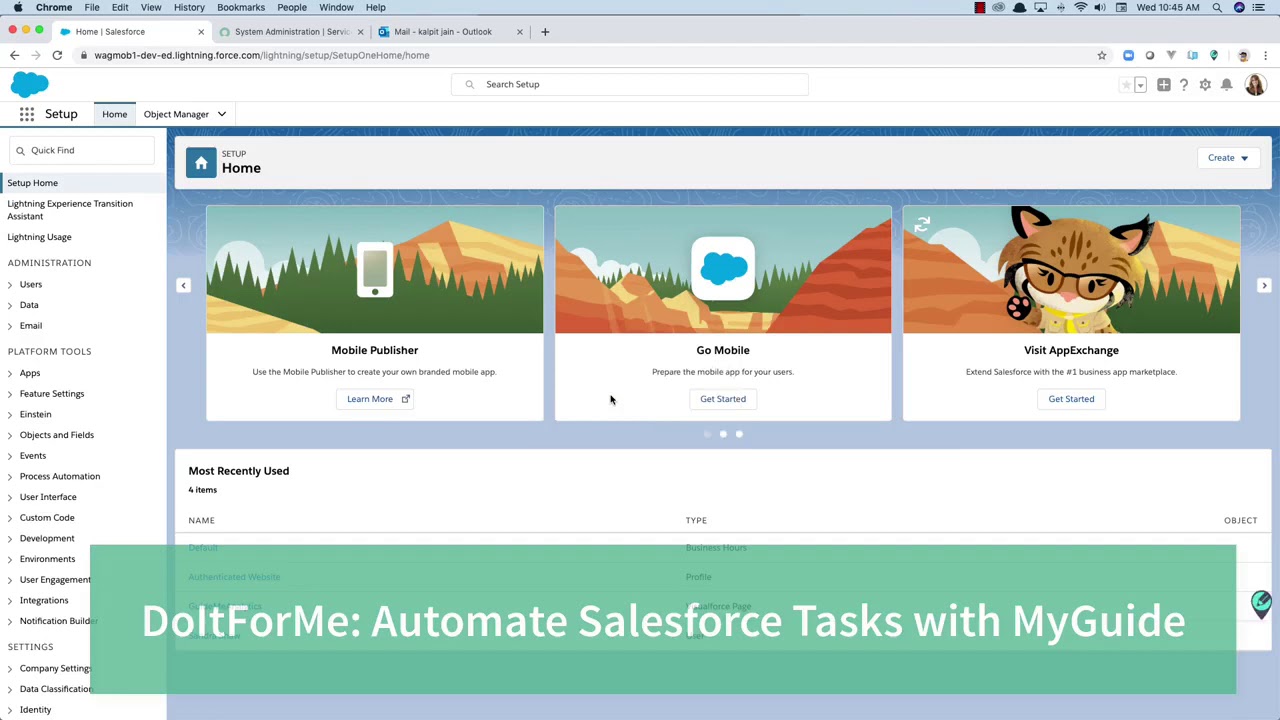Click the Favorites star in Salesforce header
The image size is (1280, 720).
(x=1126, y=85)
